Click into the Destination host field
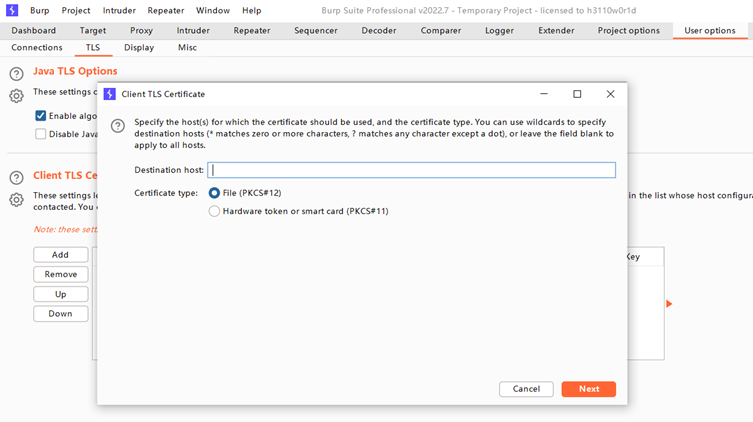Screen dimensions: 753x422 (x=412, y=170)
